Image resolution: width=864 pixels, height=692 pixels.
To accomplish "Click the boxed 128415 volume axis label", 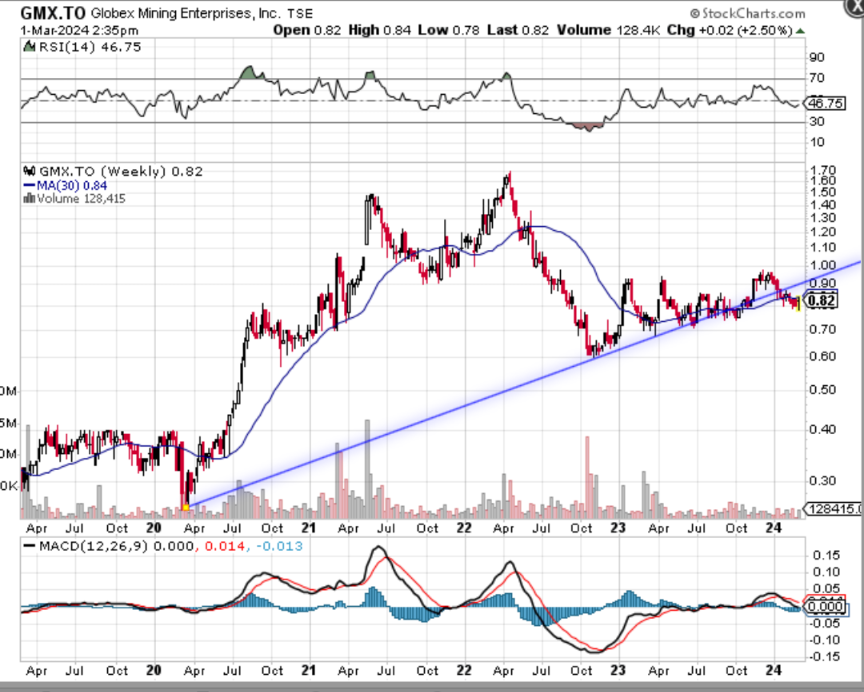I will [835, 509].
